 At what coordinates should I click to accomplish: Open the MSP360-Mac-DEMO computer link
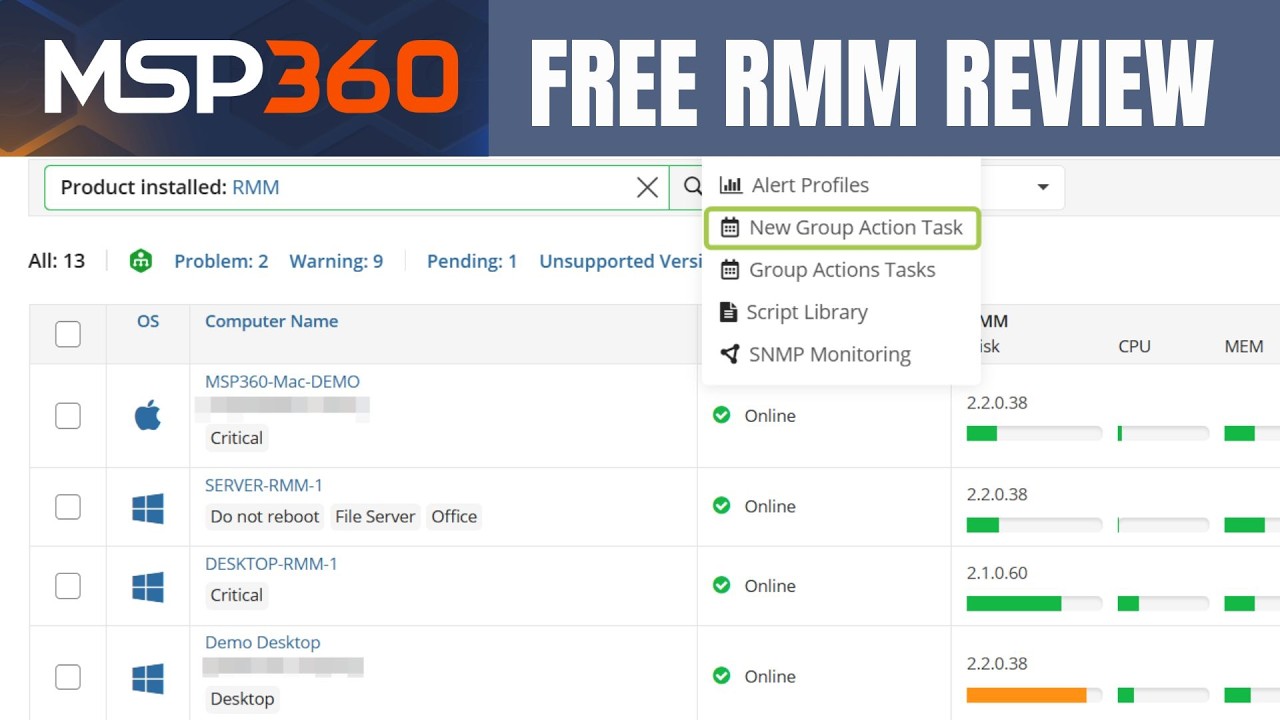[x=282, y=381]
